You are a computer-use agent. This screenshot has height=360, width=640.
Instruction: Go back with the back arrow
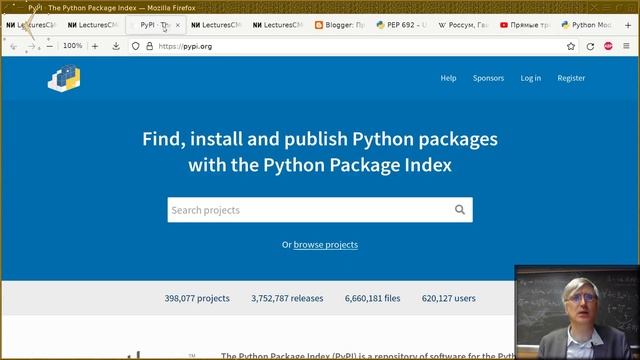tap(13, 47)
